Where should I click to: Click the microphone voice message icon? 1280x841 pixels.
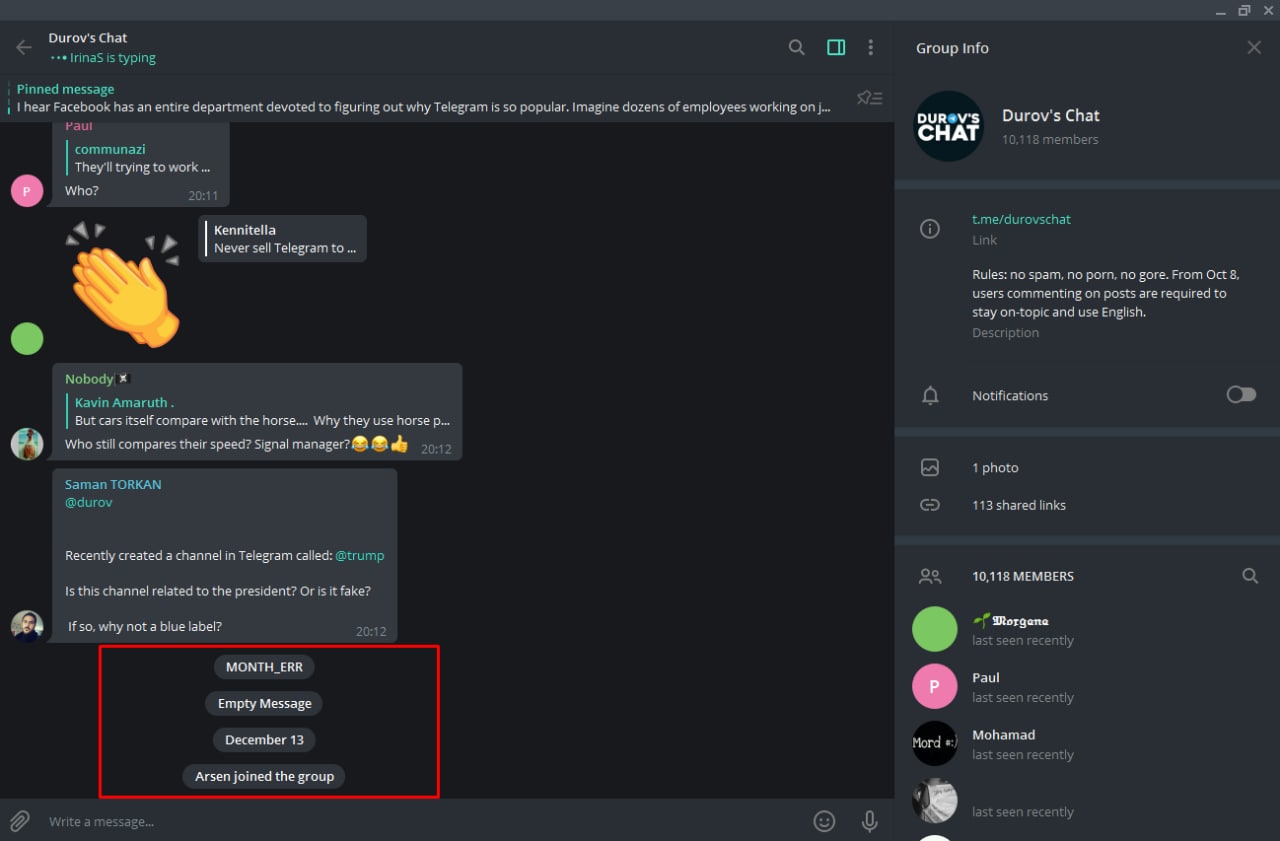tap(870, 821)
